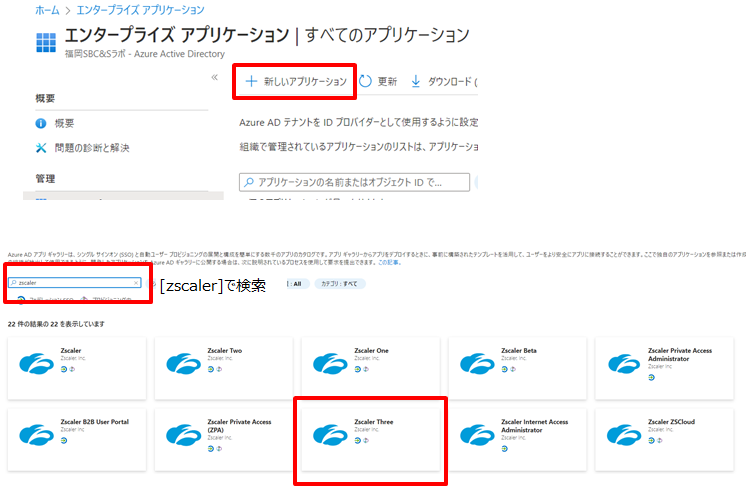Open the ': All' filter pill
746x486 pixels.
pyautogui.click(x=296, y=284)
